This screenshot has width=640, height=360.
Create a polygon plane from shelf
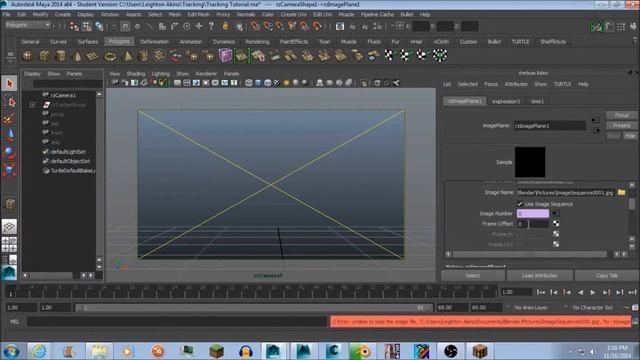pos(93,56)
